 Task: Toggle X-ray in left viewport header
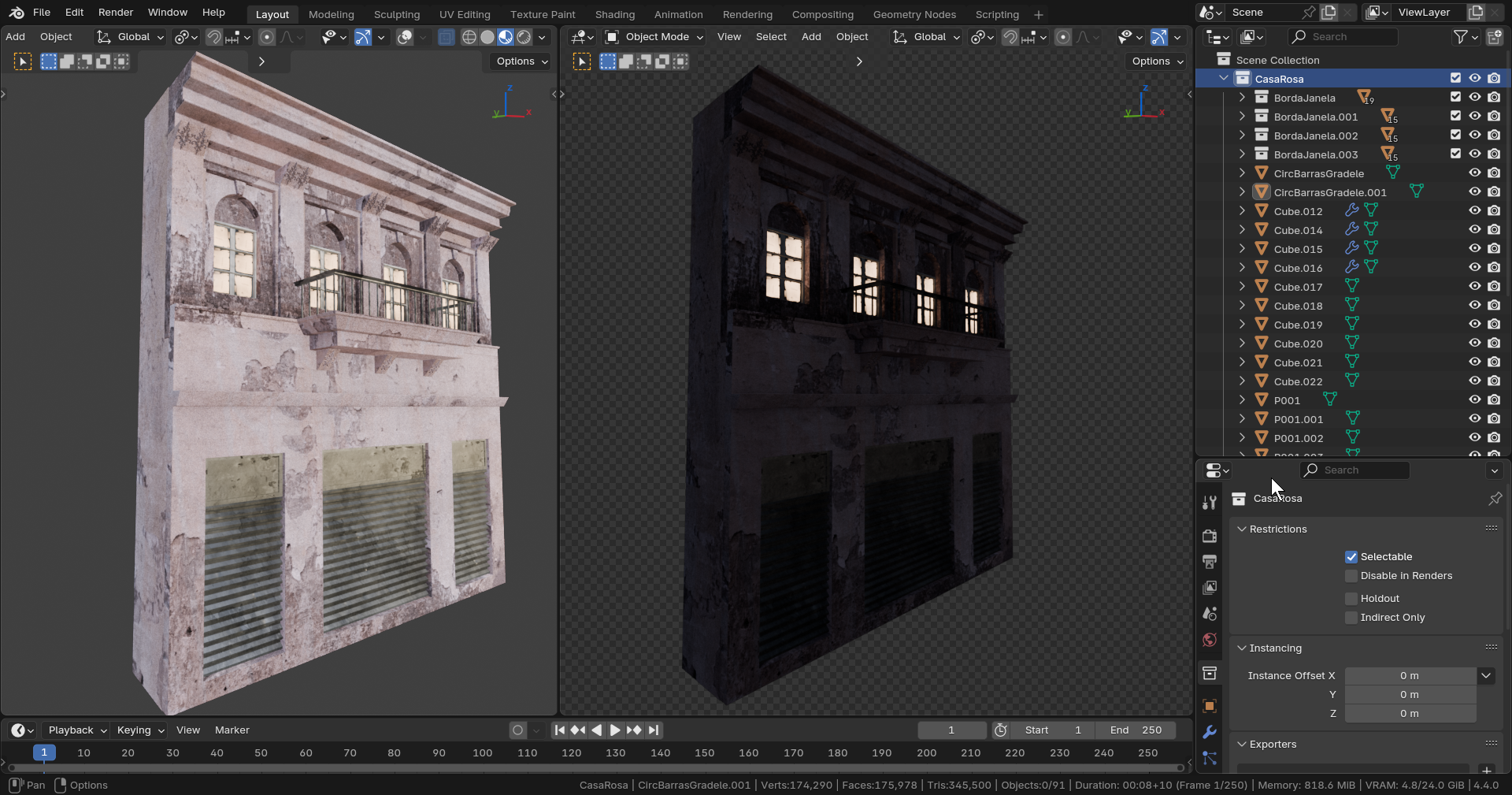tap(447, 37)
